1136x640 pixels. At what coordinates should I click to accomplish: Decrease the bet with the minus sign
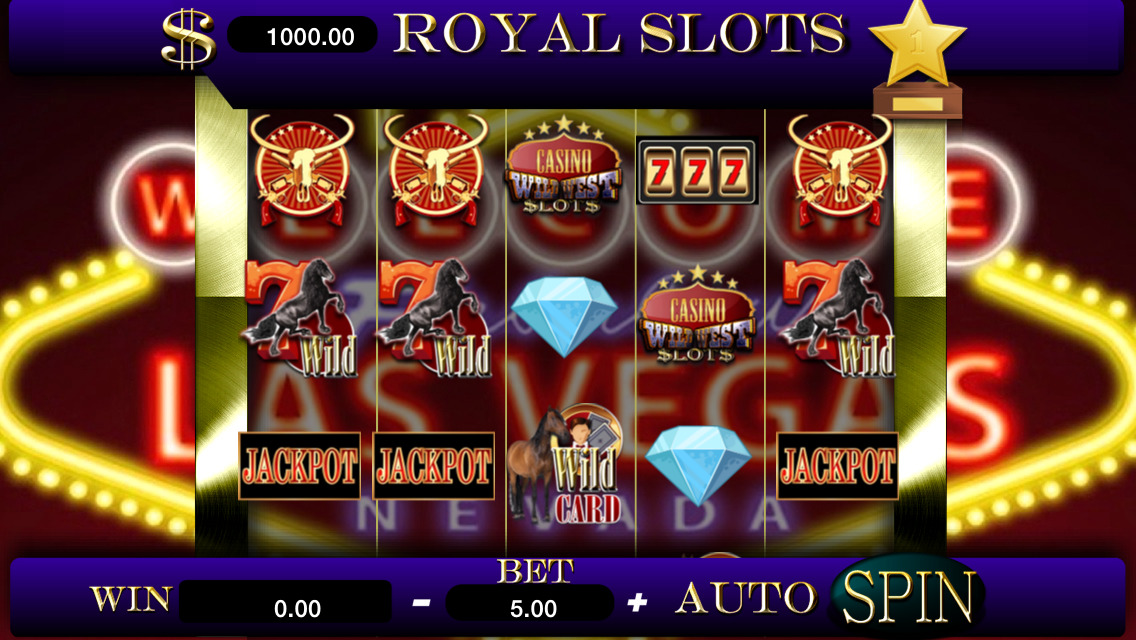pyautogui.click(x=422, y=602)
